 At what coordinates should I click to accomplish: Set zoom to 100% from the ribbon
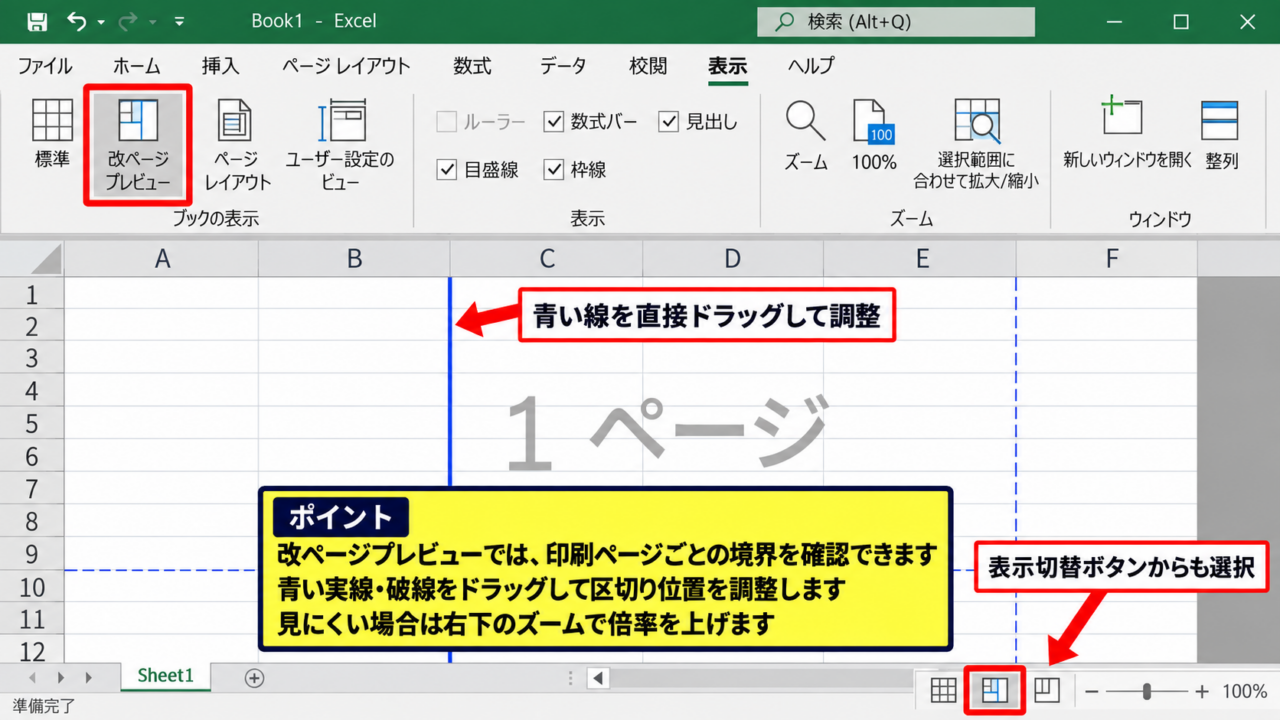(873, 135)
